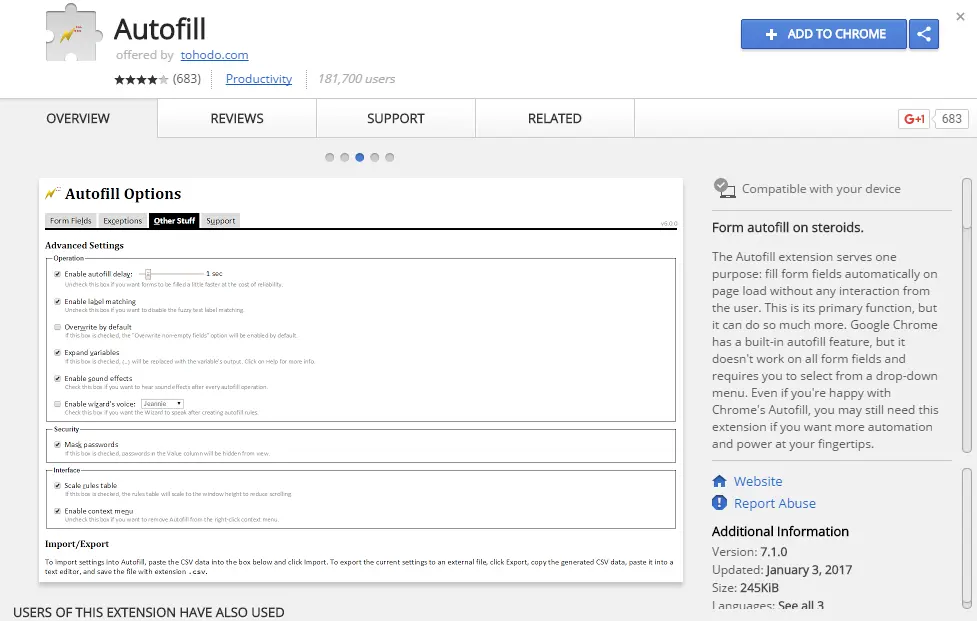Toggle Mask passwords checkbox
Viewport: 977px width, 621px height.
[x=57, y=445]
